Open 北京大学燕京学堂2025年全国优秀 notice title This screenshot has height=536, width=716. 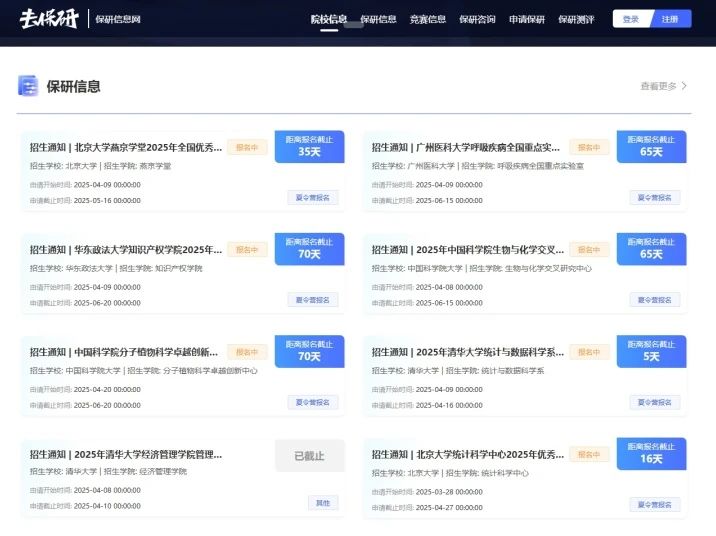tap(126, 147)
